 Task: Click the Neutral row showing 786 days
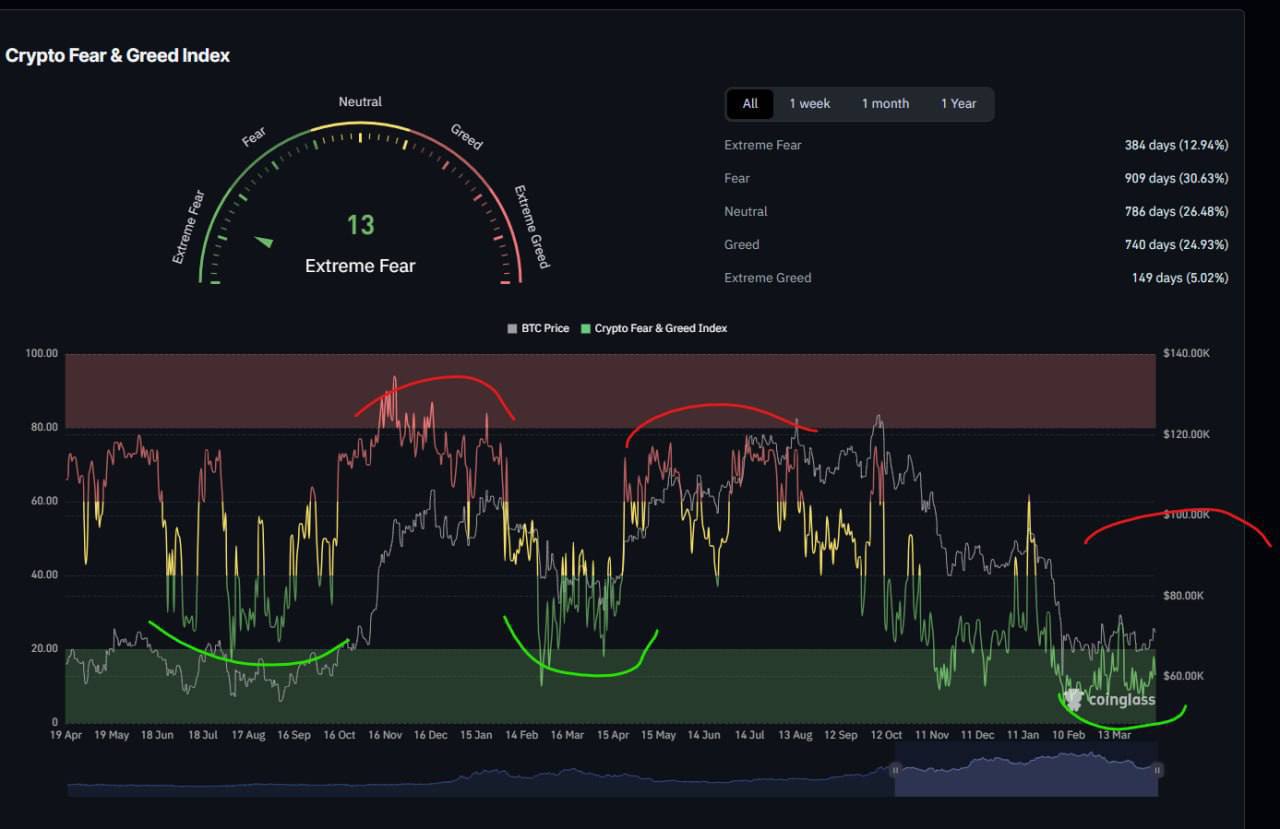[975, 211]
